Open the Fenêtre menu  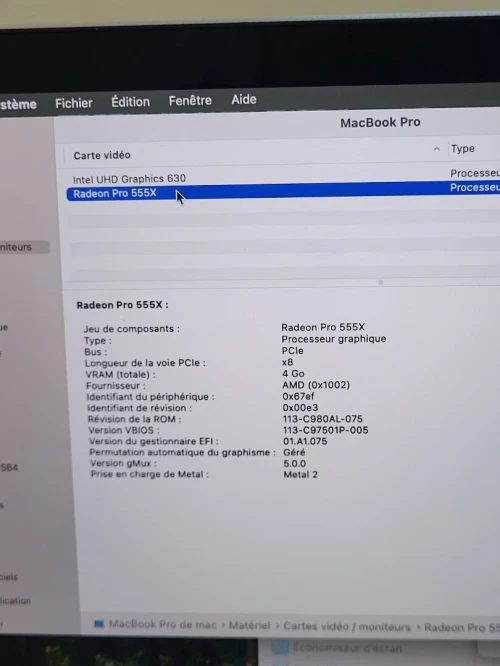tap(190, 101)
